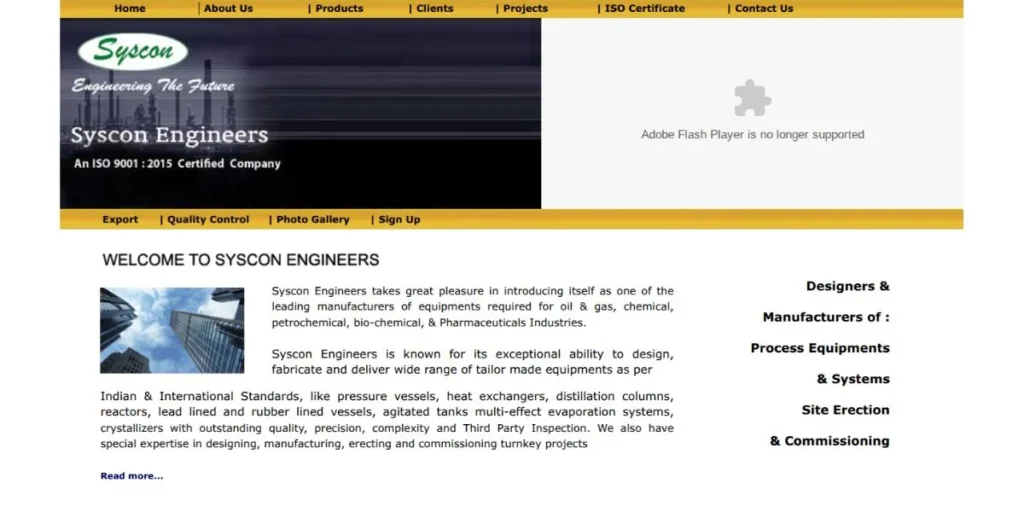The height and width of the screenshot is (512, 1024).
Task: Open the Products menu
Action: pyautogui.click(x=339, y=8)
